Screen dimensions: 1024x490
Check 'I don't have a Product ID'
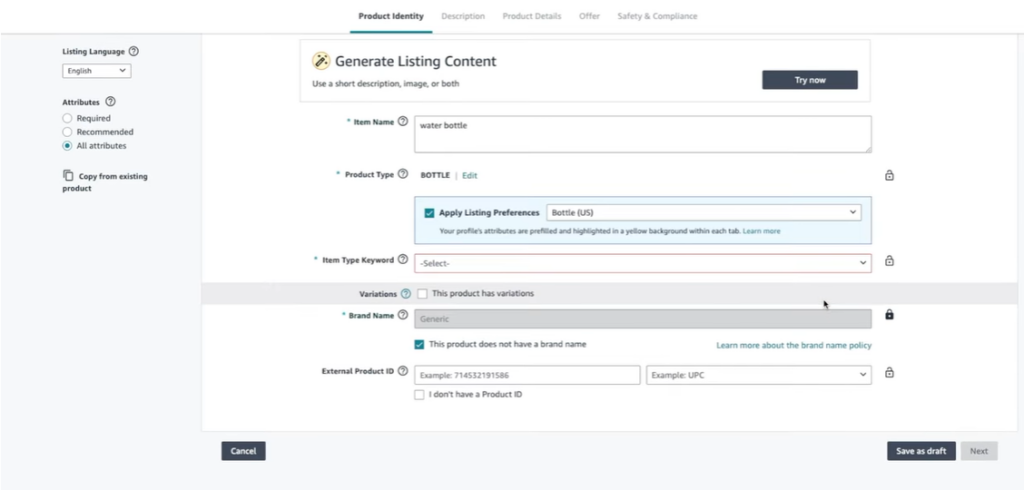click(x=419, y=395)
